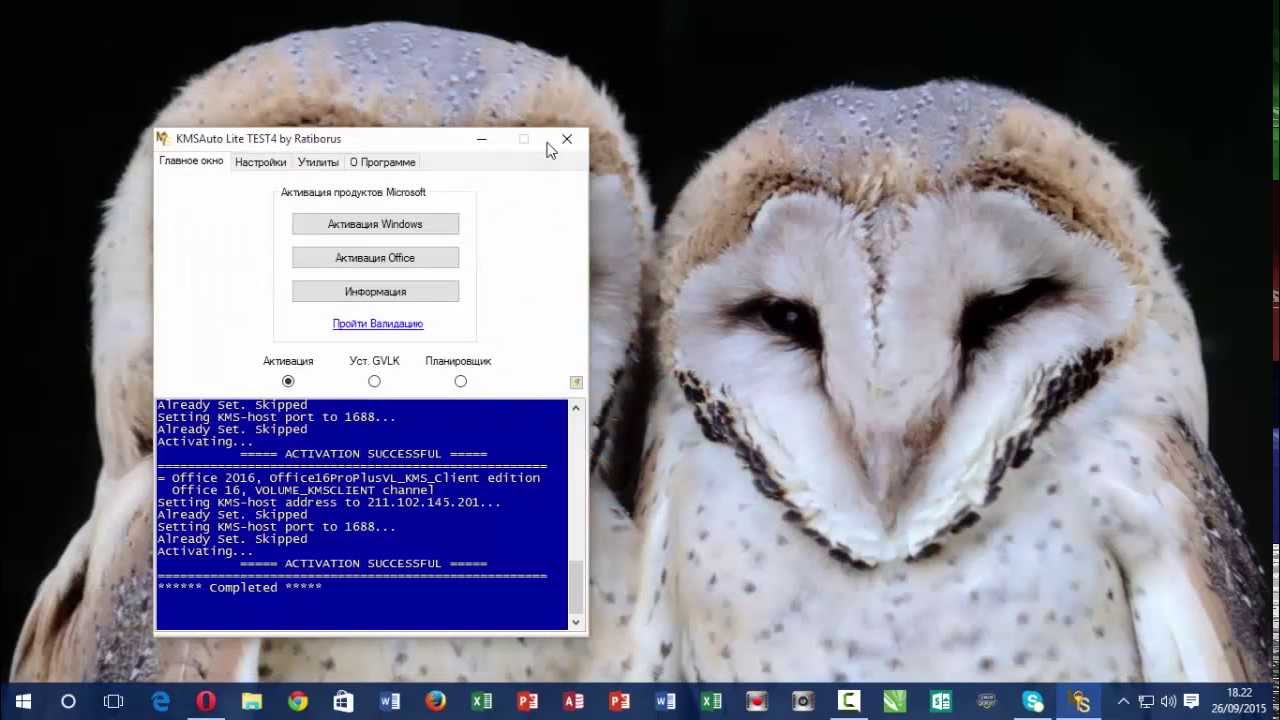
Task: Click 'Setting KMS-host address to 211.102.145.201...' line
Action: click(329, 503)
